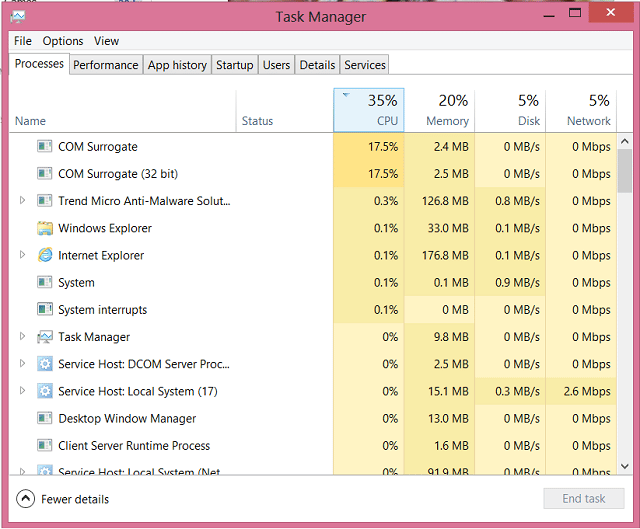Switch to the Startup tab
Viewport: 640px width, 529px height.
[x=235, y=65]
